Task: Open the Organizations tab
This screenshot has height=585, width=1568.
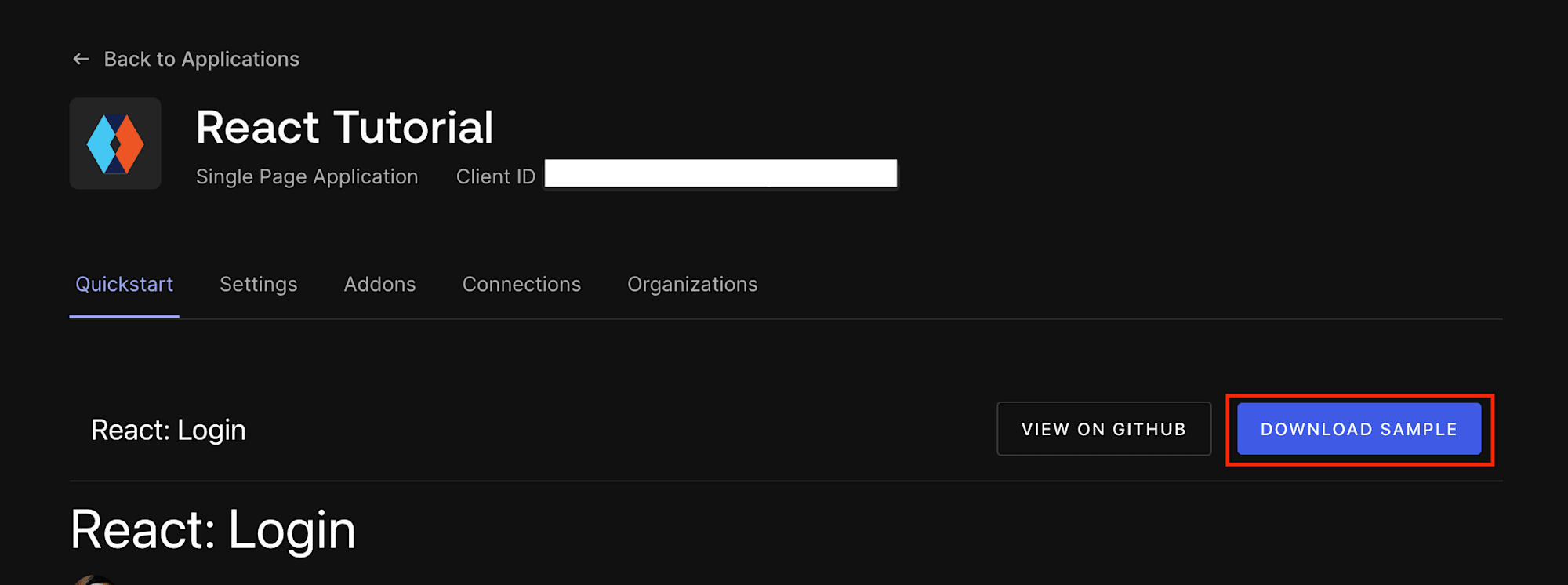Action: coord(692,284)
